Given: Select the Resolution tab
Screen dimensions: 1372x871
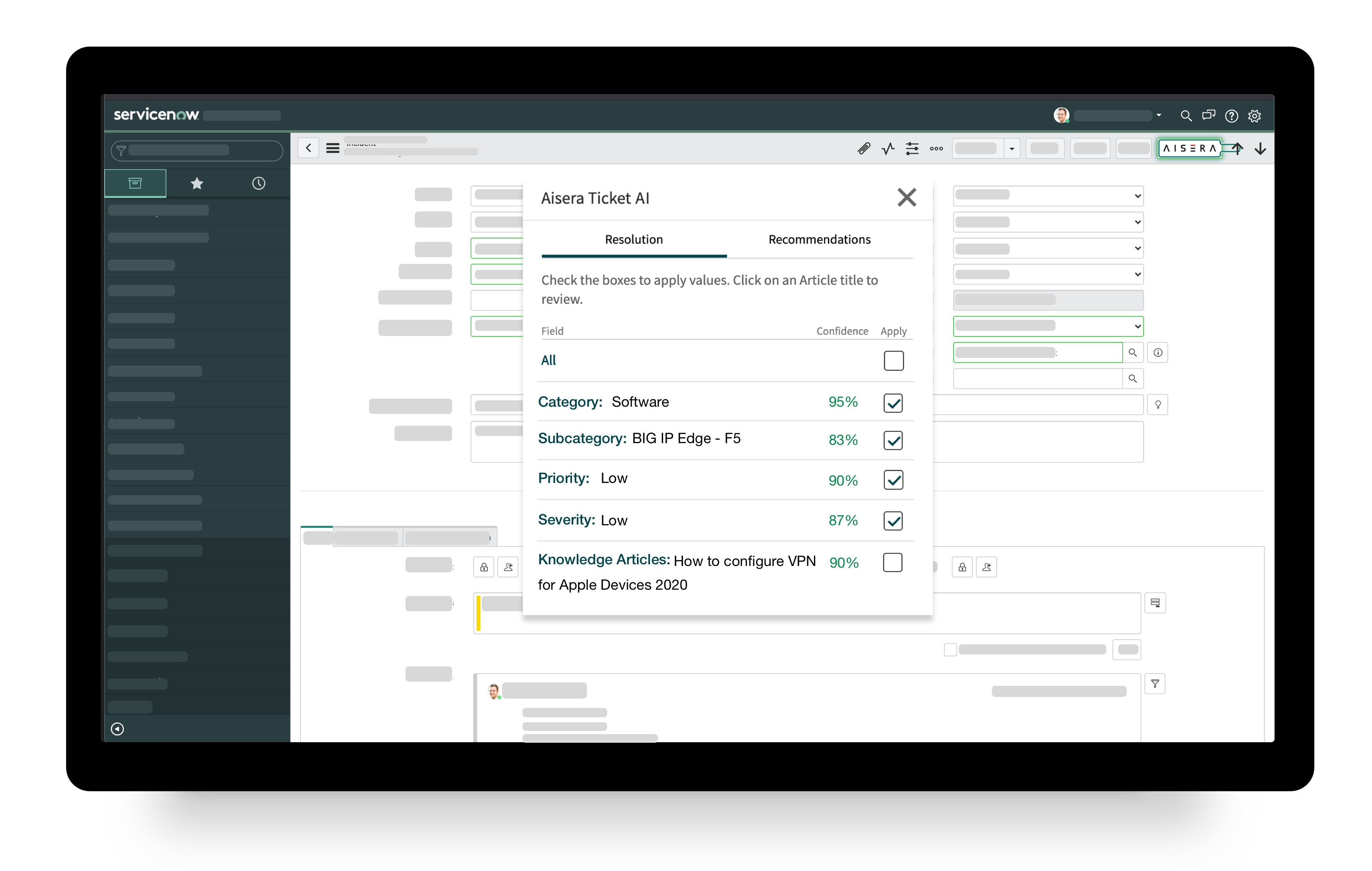Looking at the screenshot, I should tap(633, 240).
